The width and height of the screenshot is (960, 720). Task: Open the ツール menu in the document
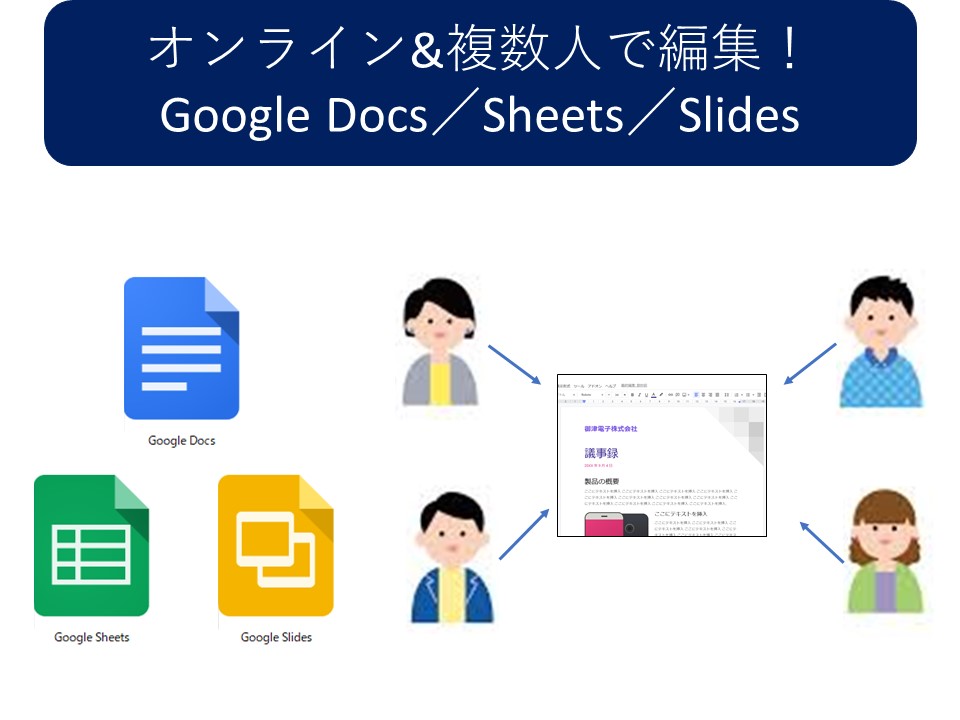(579, 386)
